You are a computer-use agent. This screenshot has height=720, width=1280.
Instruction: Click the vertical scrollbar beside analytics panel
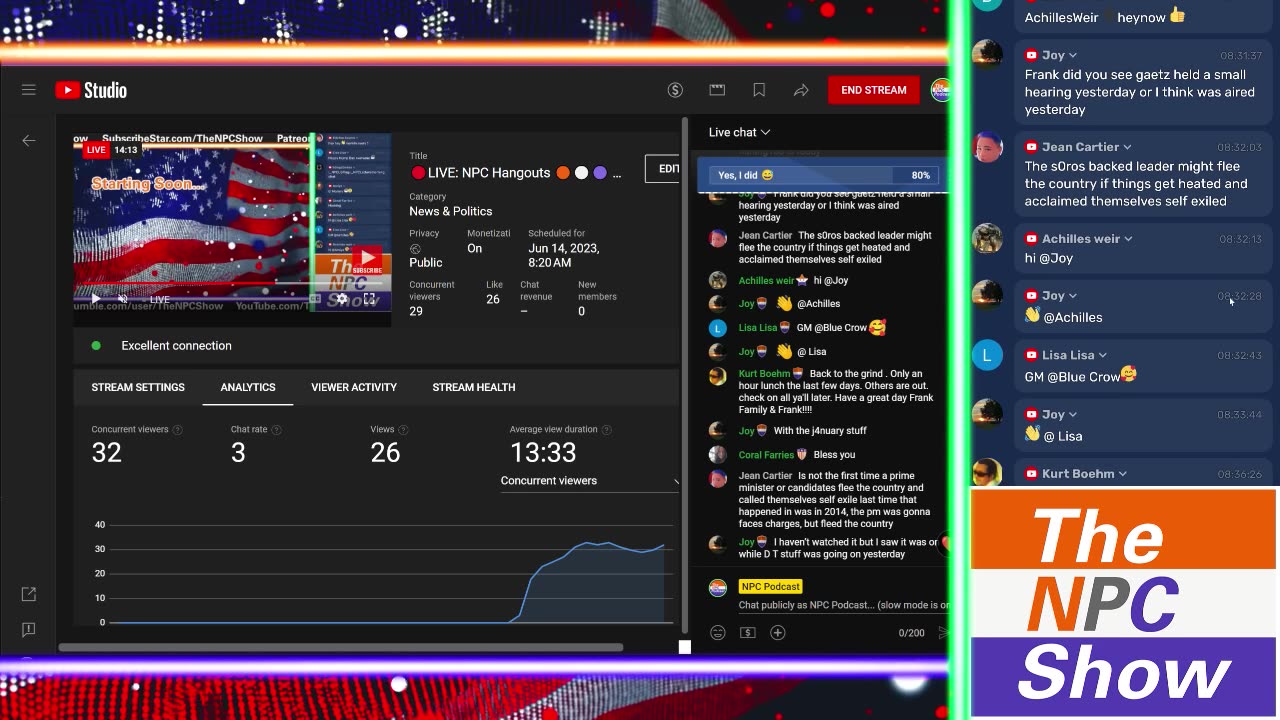pyautogui.click(x=684, y=375)
